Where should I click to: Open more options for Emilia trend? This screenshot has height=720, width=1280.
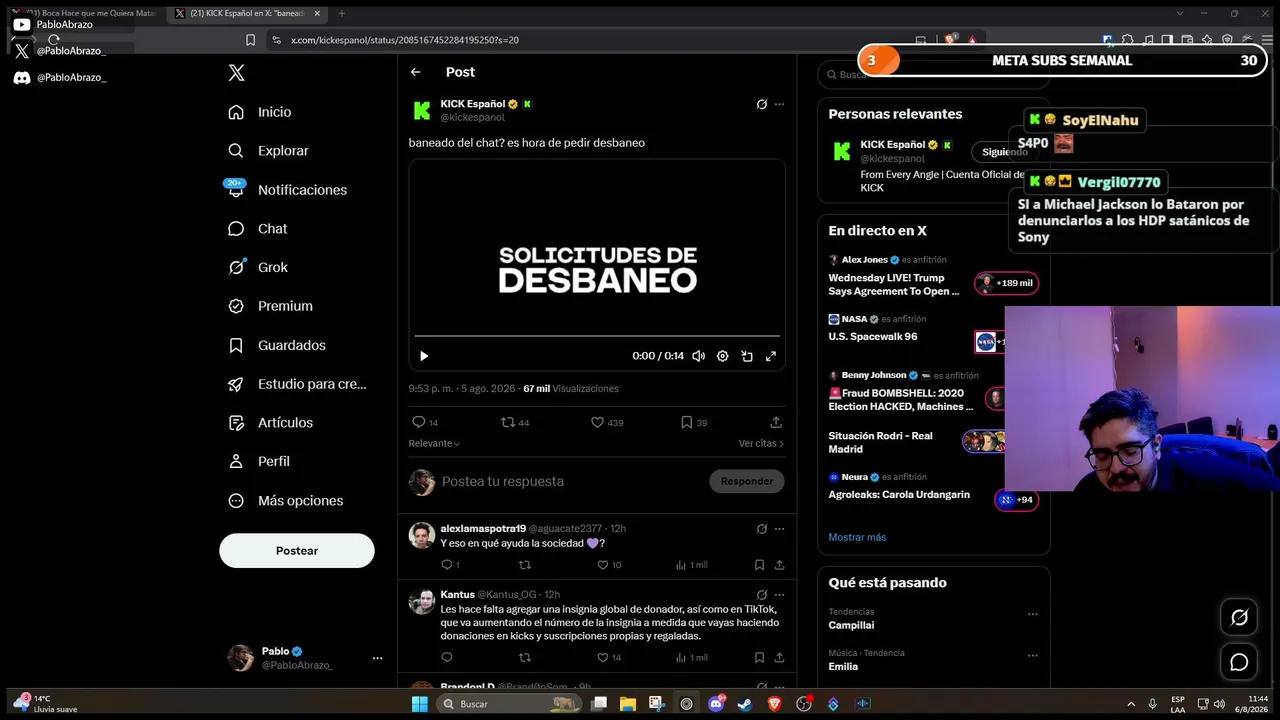tap(1033, 656)
